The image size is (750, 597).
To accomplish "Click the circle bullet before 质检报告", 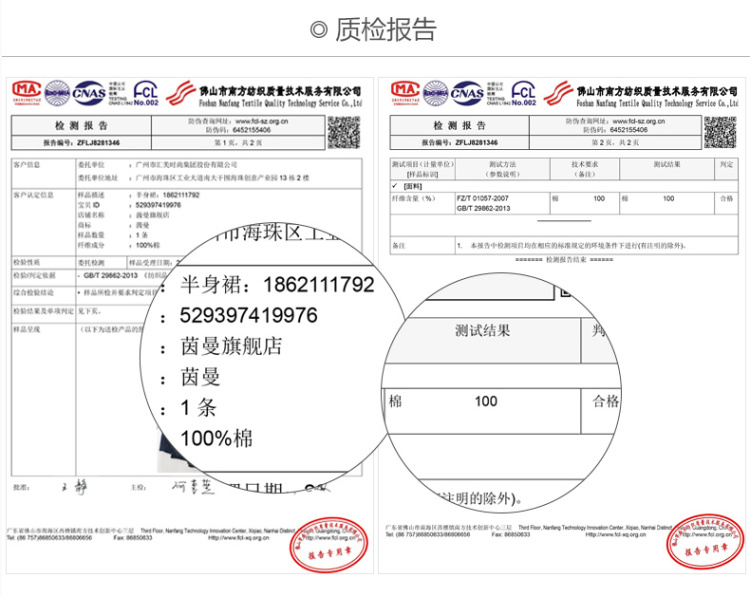I will (x=319, y=30).
